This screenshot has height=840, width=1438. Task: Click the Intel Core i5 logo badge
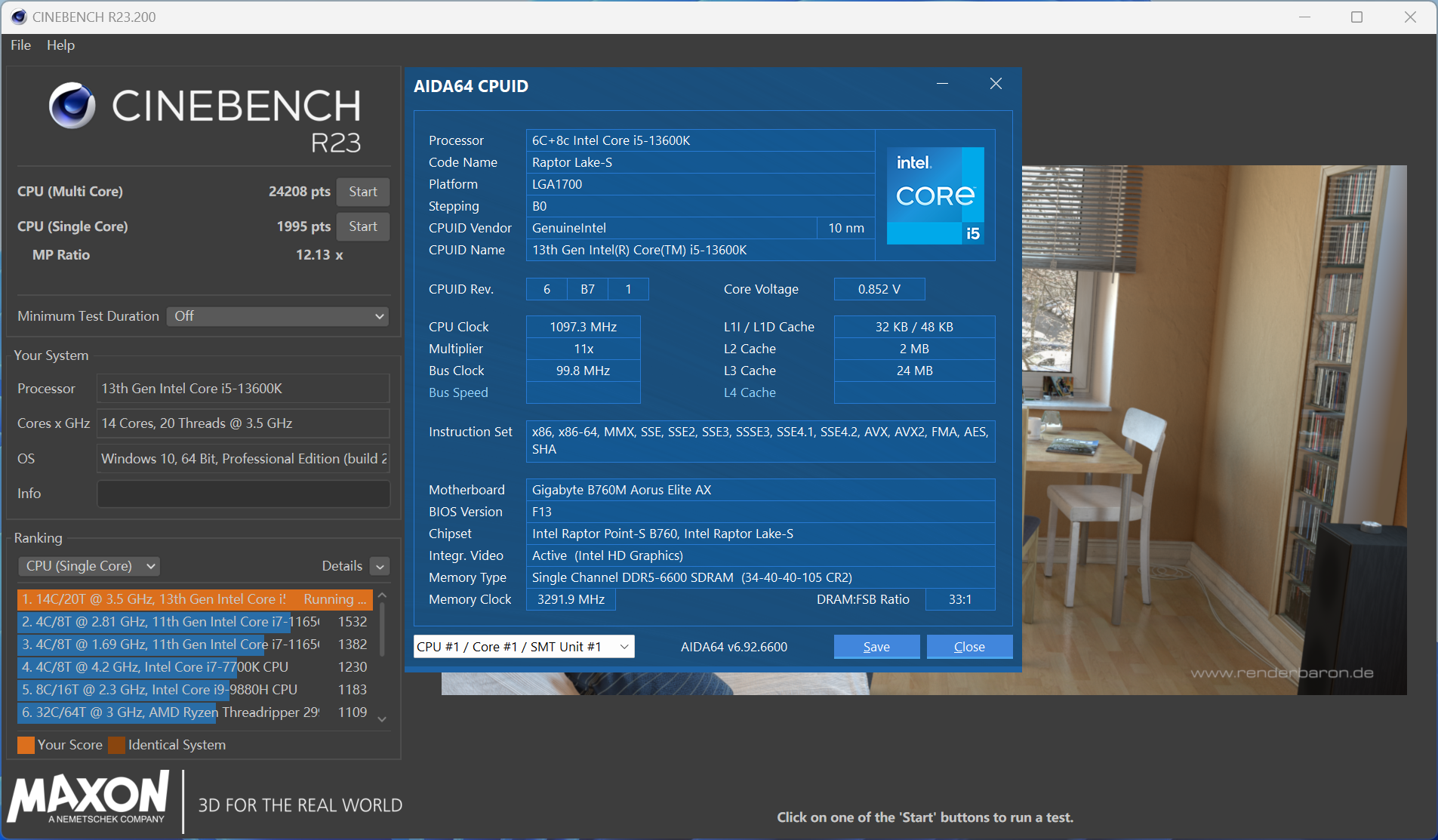[x=935, y=195]
